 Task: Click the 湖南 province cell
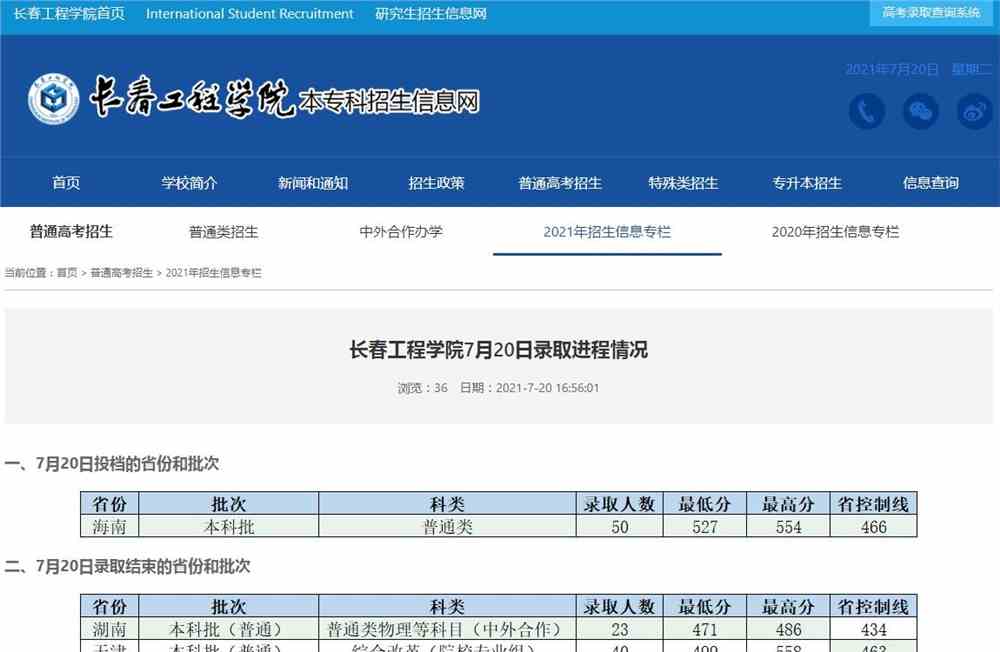(110, 630)
